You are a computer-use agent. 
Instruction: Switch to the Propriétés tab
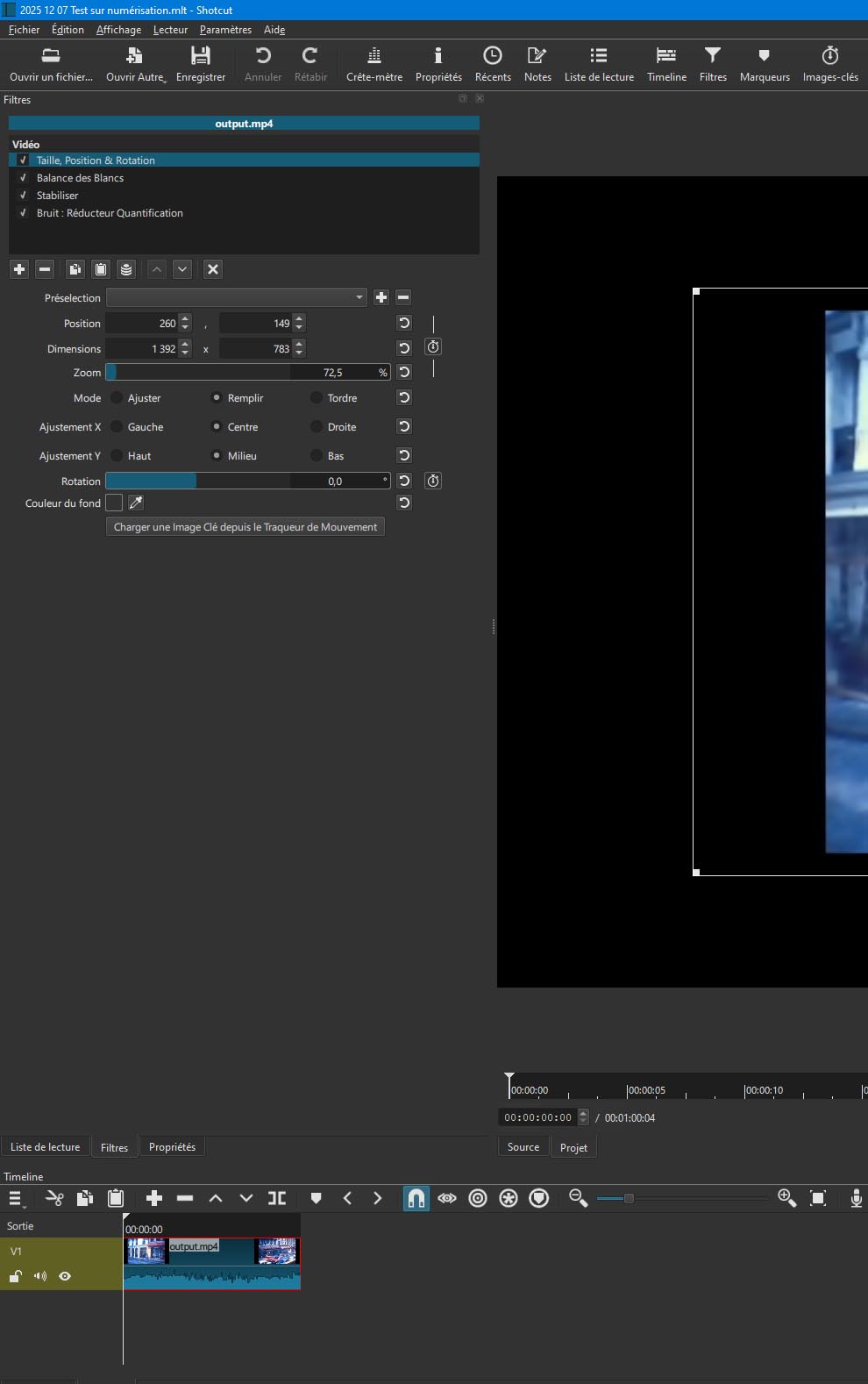(x=172, y=1147)
